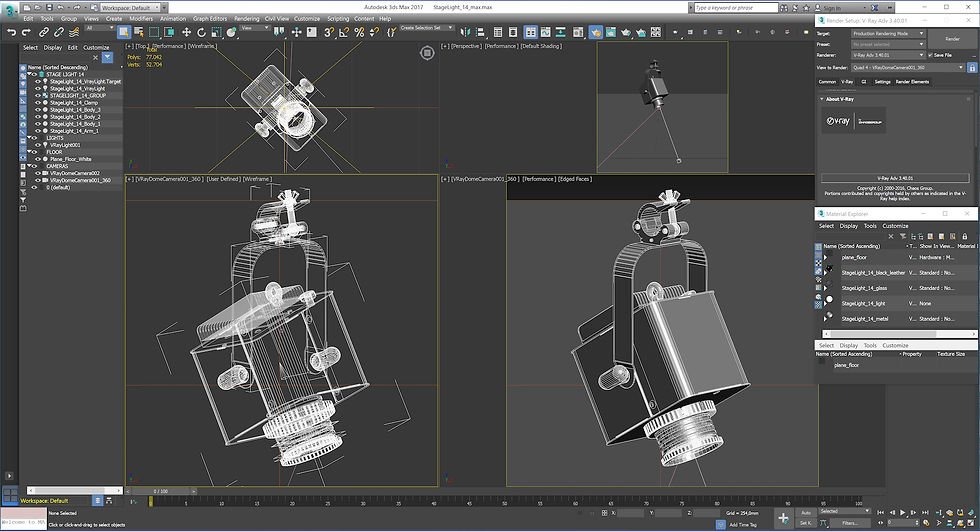Collapse the STAGE LIGHT 14 tree node
980x531 pixels.
pyautogui.click(x=31, y=74)
